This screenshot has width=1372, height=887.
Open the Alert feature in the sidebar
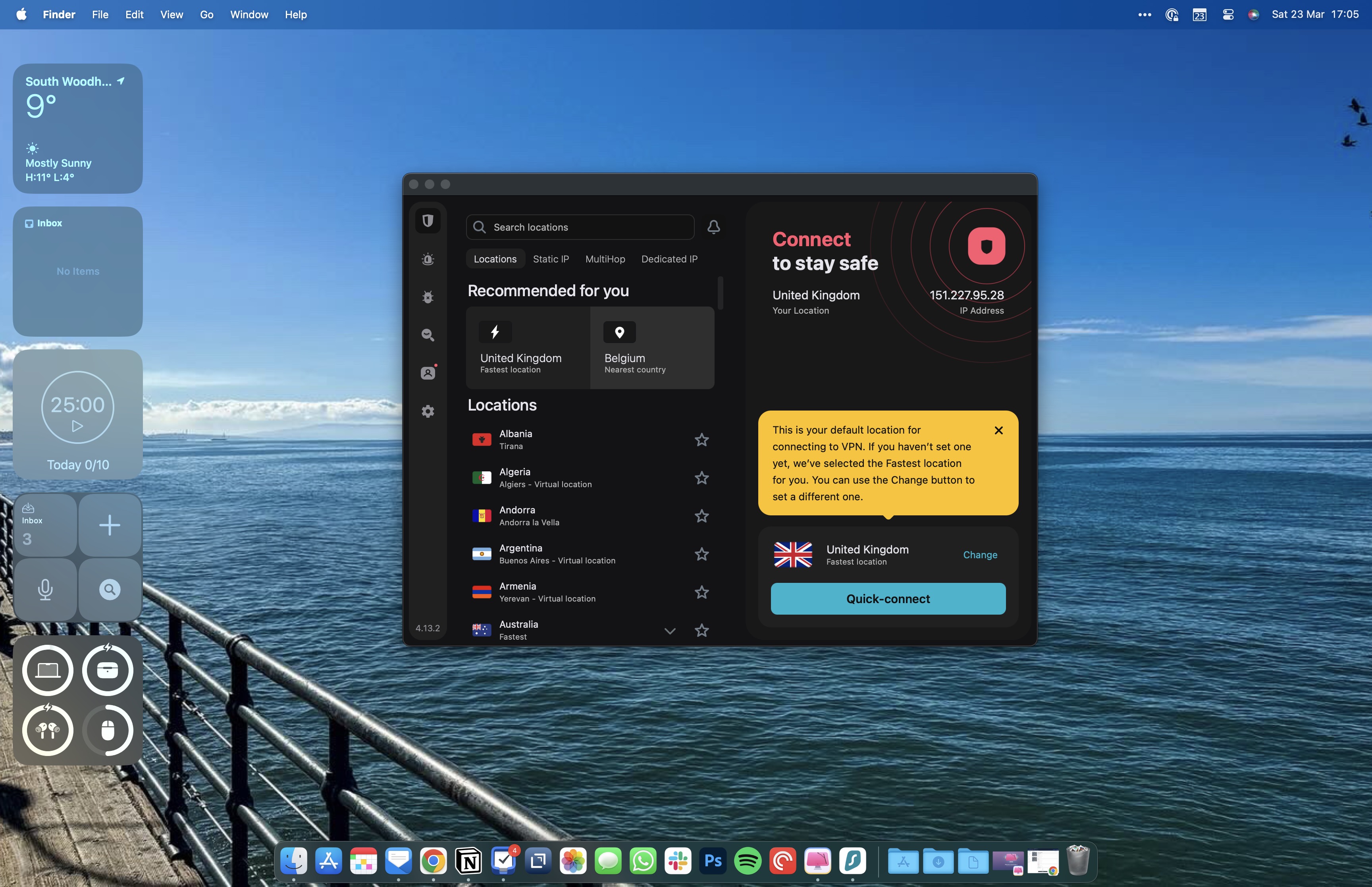pyautogui.click(x=427, y=259)
